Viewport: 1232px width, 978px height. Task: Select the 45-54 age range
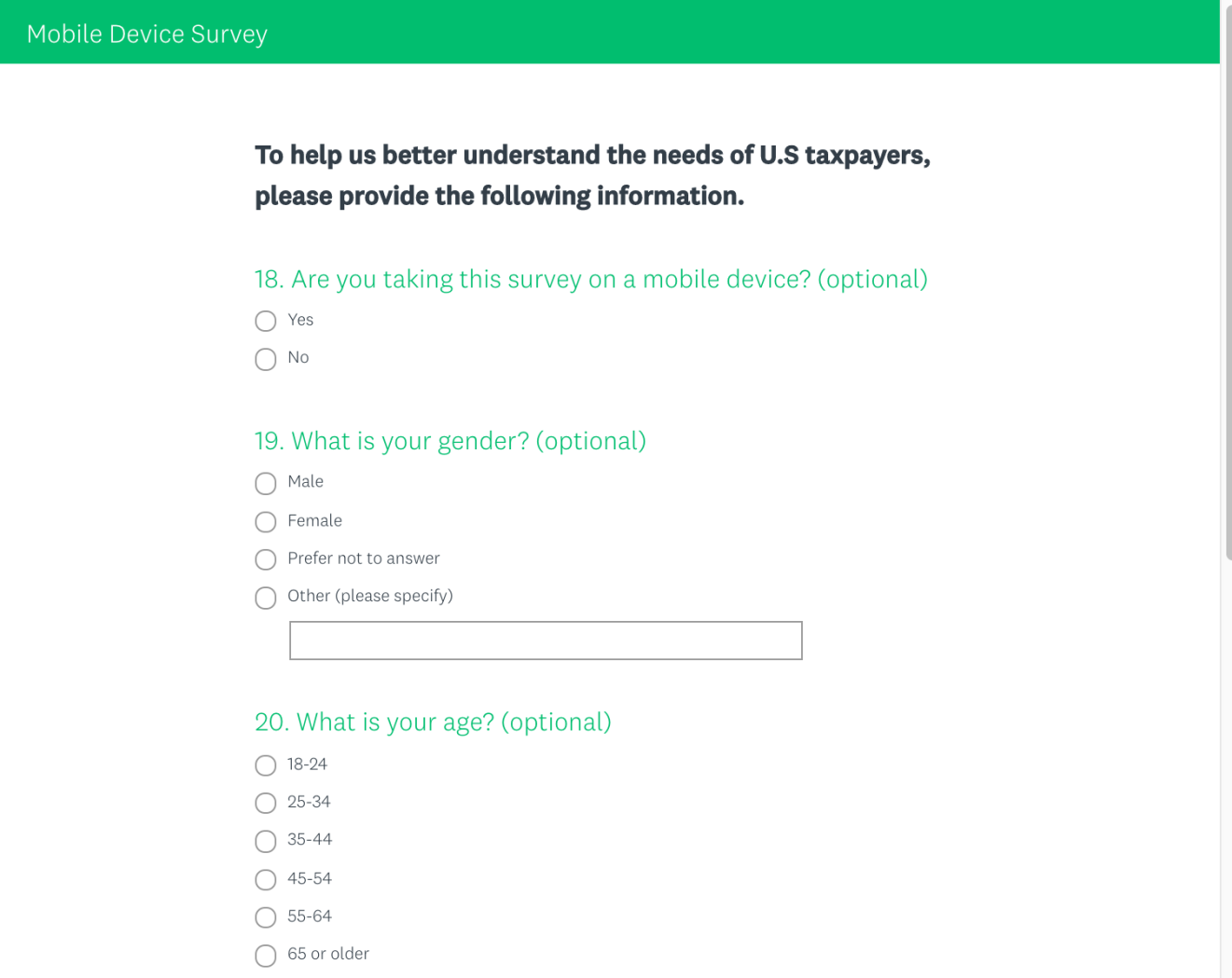click(x=266, y=879)
